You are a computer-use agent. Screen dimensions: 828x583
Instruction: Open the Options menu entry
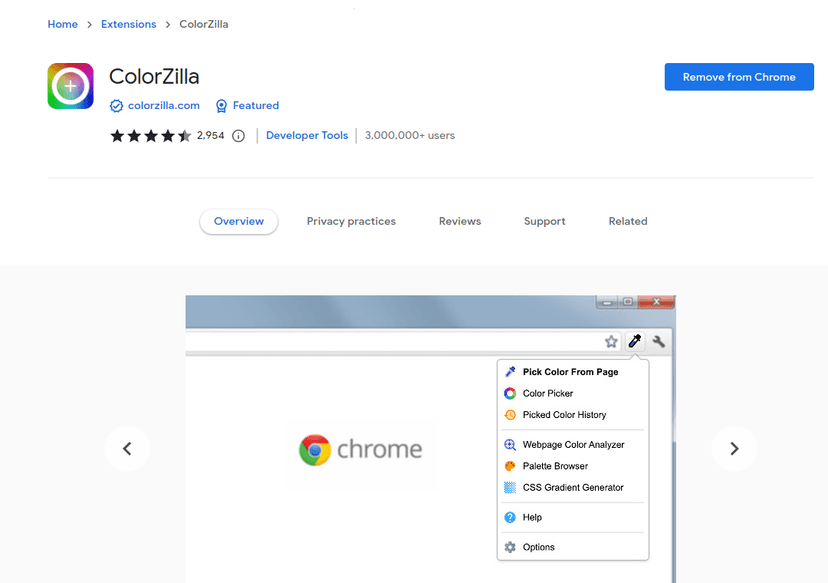click(573, 547)
